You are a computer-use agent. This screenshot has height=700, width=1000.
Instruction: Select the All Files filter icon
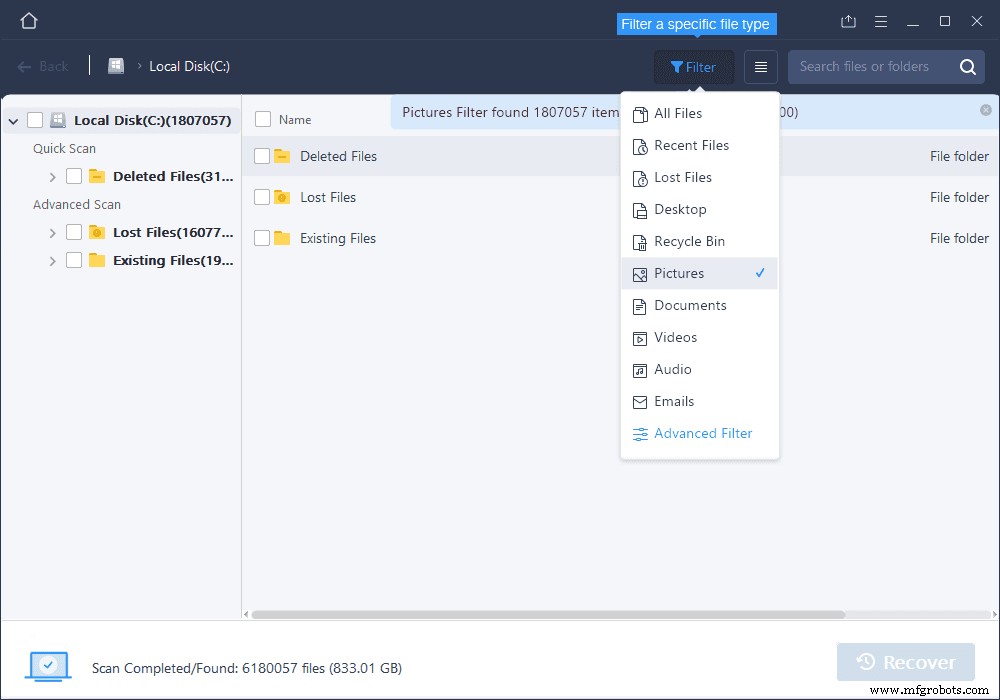click(640, 113)
